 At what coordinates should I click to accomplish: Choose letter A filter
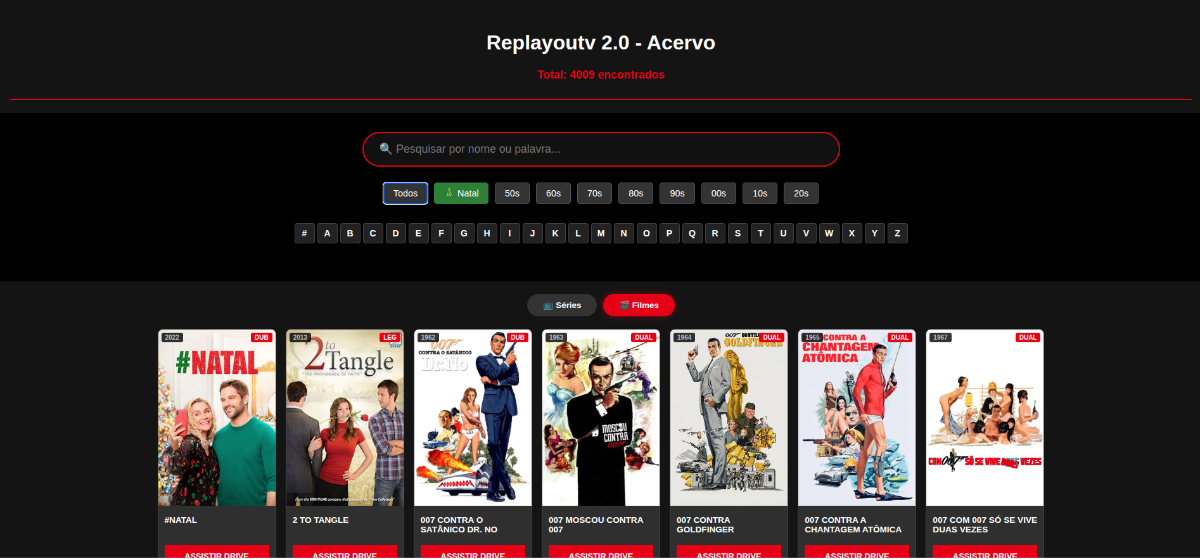click(x=327, y=233)
